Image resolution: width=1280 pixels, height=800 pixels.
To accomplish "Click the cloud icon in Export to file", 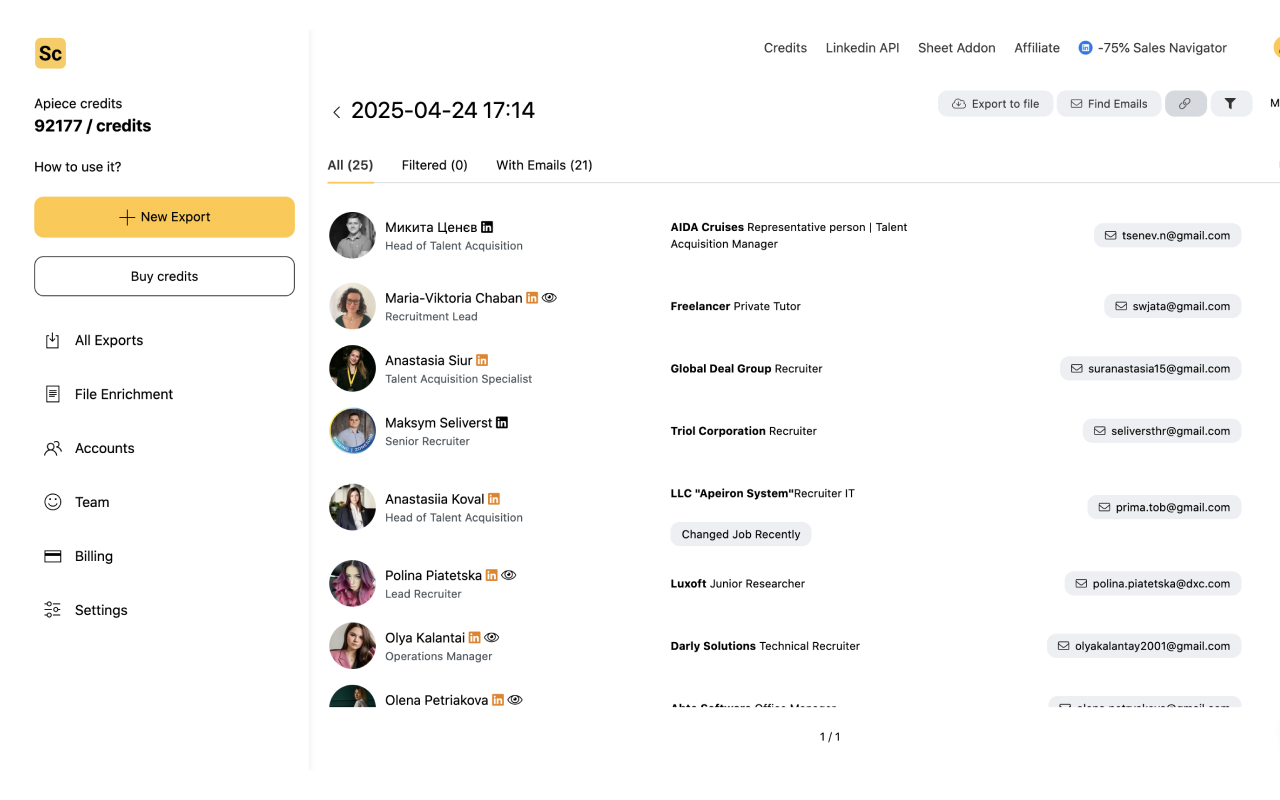I will click(959, 104).
